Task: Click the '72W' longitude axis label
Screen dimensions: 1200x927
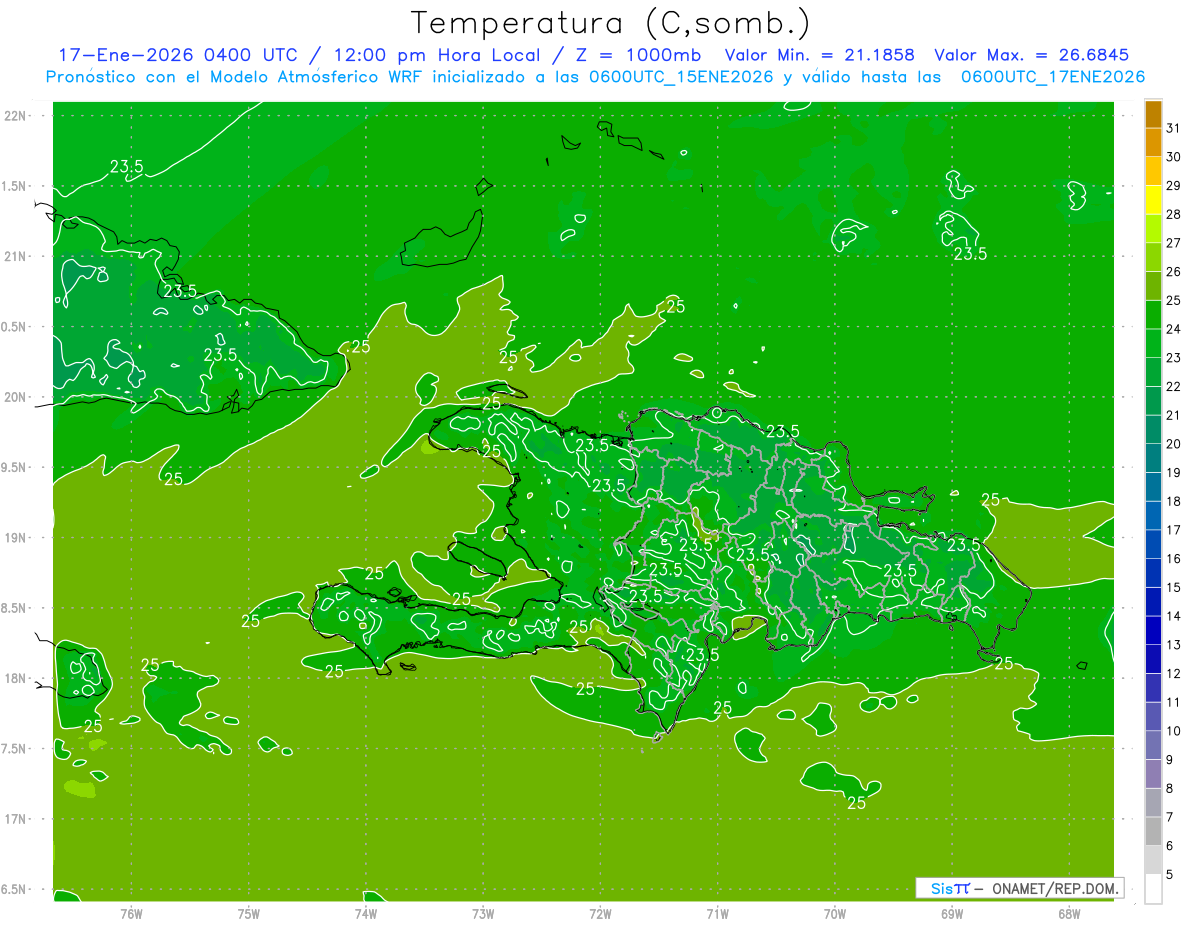Action: 601,914
